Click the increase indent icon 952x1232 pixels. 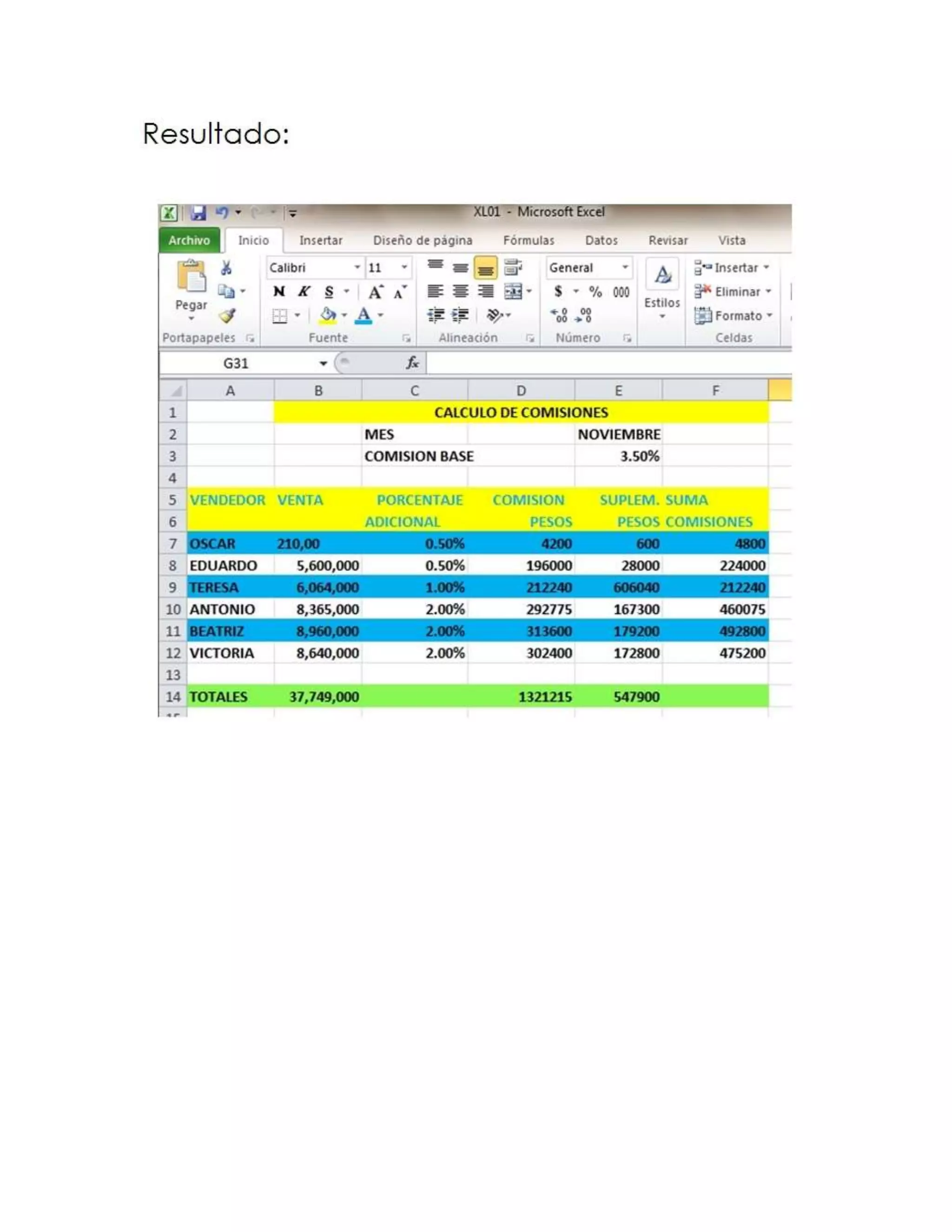pos(461,315)
